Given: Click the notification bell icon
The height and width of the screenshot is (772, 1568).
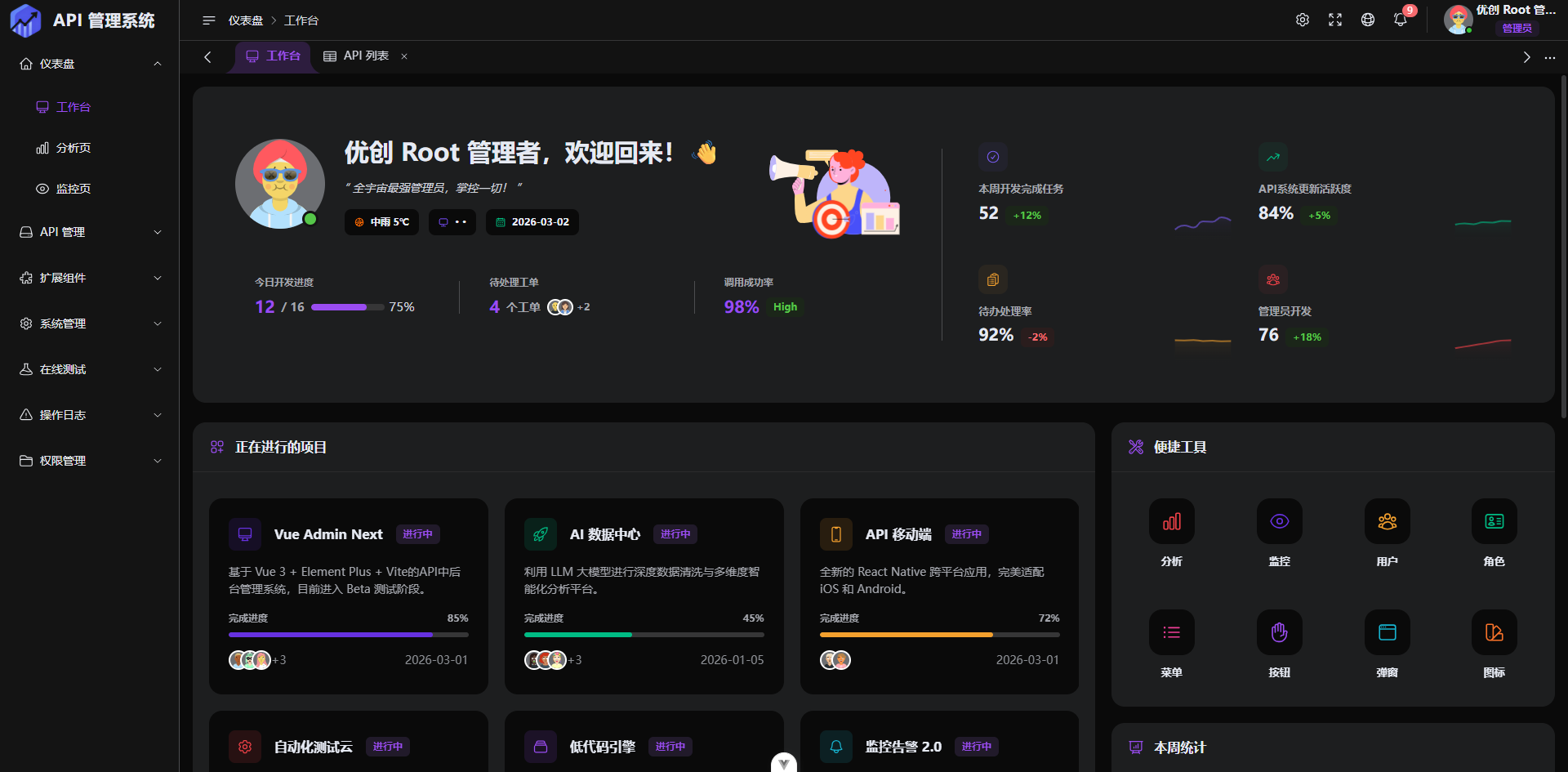Looking at the screenshot, I should coord(1401,20).
